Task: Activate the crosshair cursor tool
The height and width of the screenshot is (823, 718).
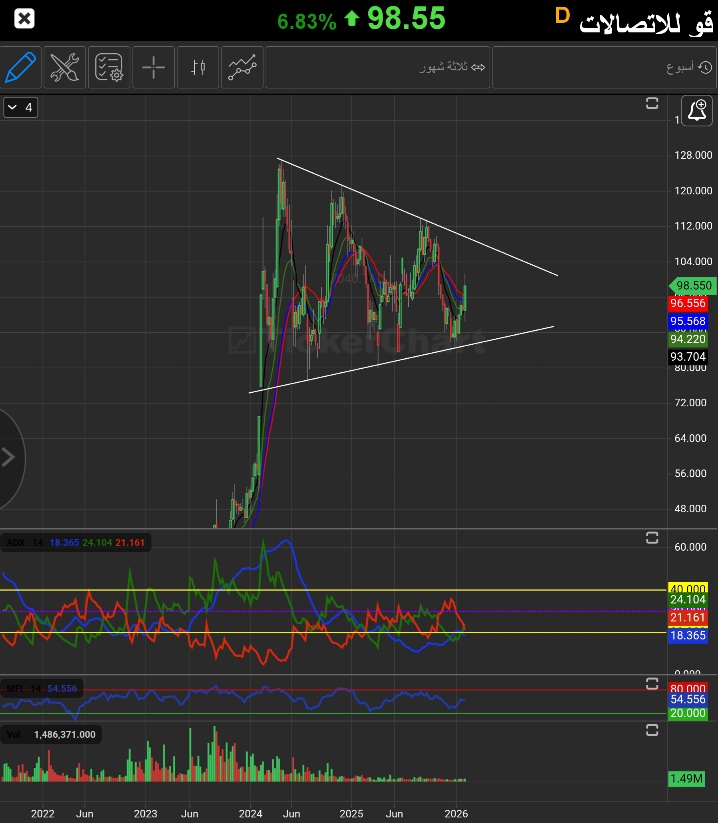Action: click(153, 68)
